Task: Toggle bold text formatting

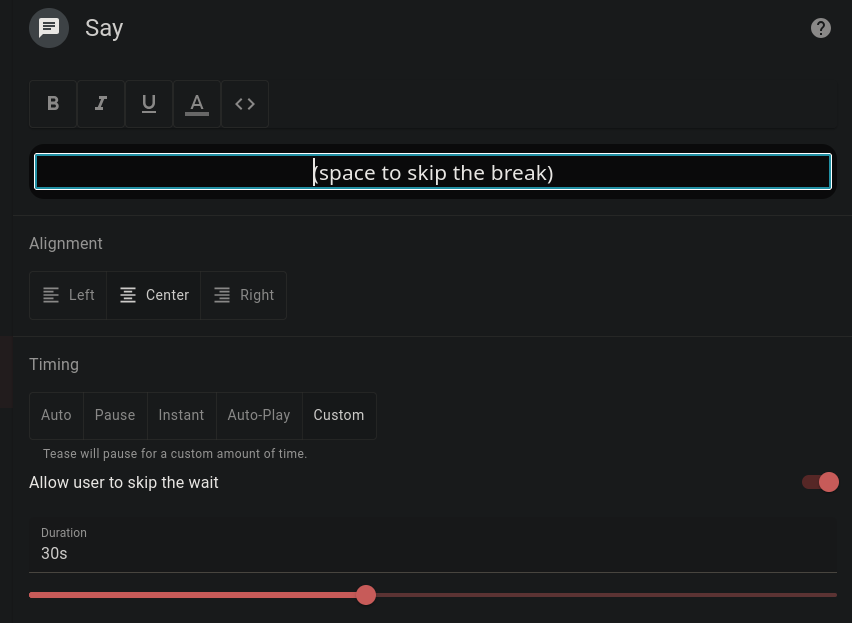Action: point(53,104)
